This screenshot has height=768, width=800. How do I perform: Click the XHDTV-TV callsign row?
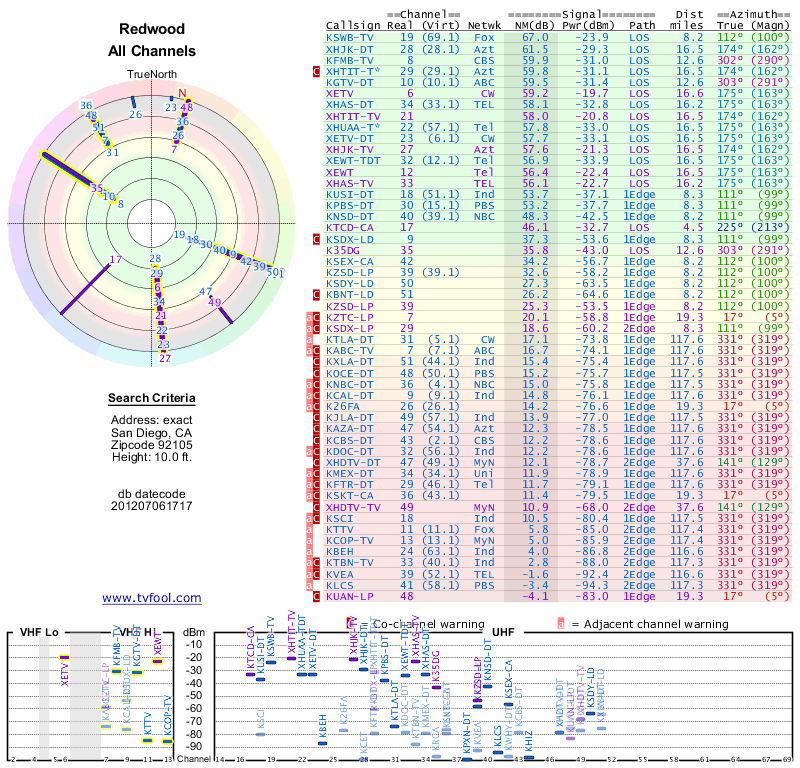click(x=558, y=507)
